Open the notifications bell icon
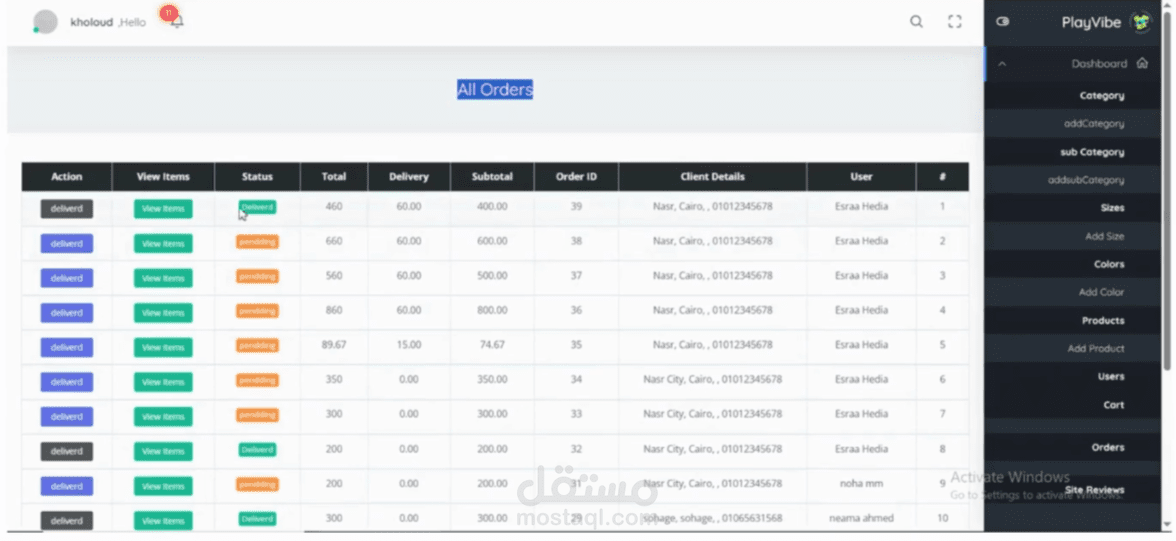The image size is (1176, 541). click(x=177, y=22)
